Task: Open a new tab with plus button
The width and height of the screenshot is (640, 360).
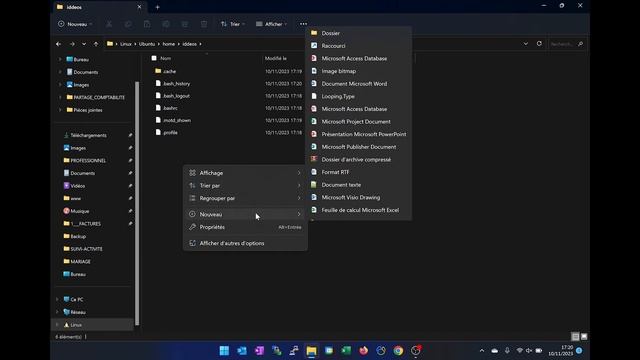Action: pyautogui.click(x=158, y=7)
